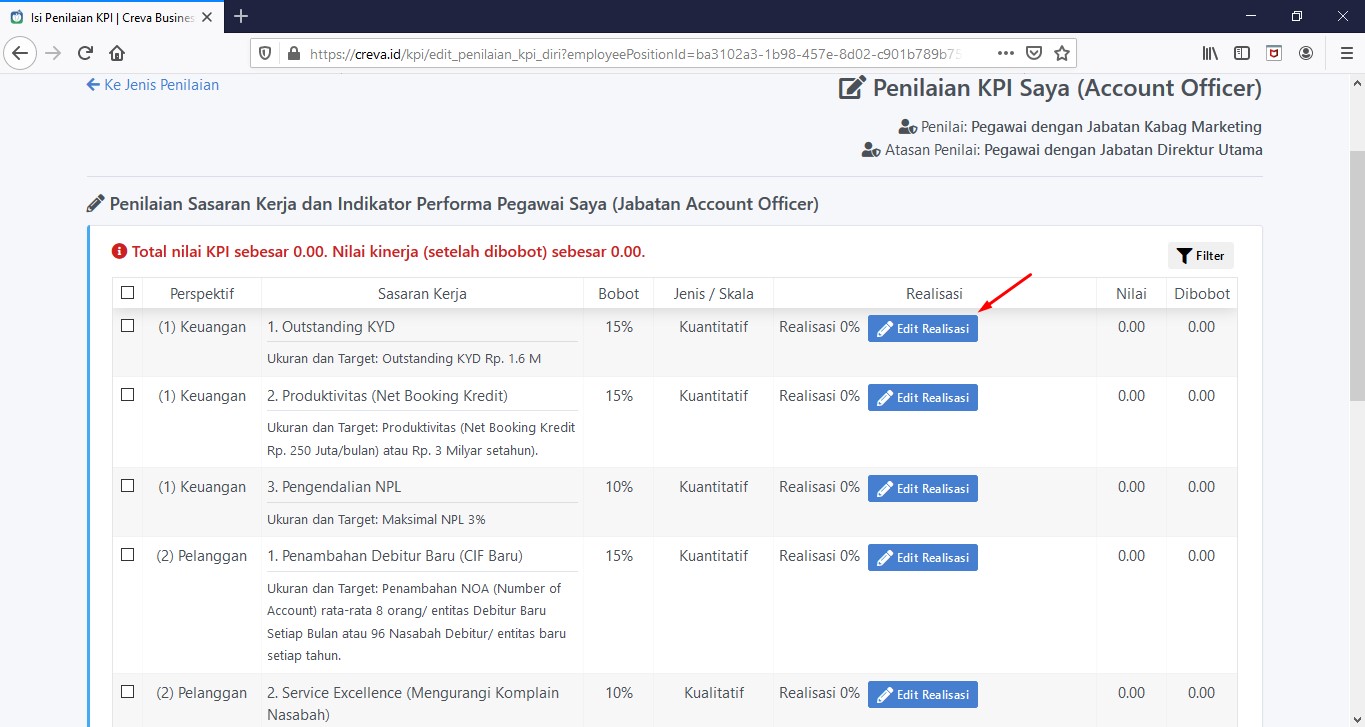Check the Service Excellence row checkbox
Viewport: 1365px width, 727px height.
pos(127,692)
